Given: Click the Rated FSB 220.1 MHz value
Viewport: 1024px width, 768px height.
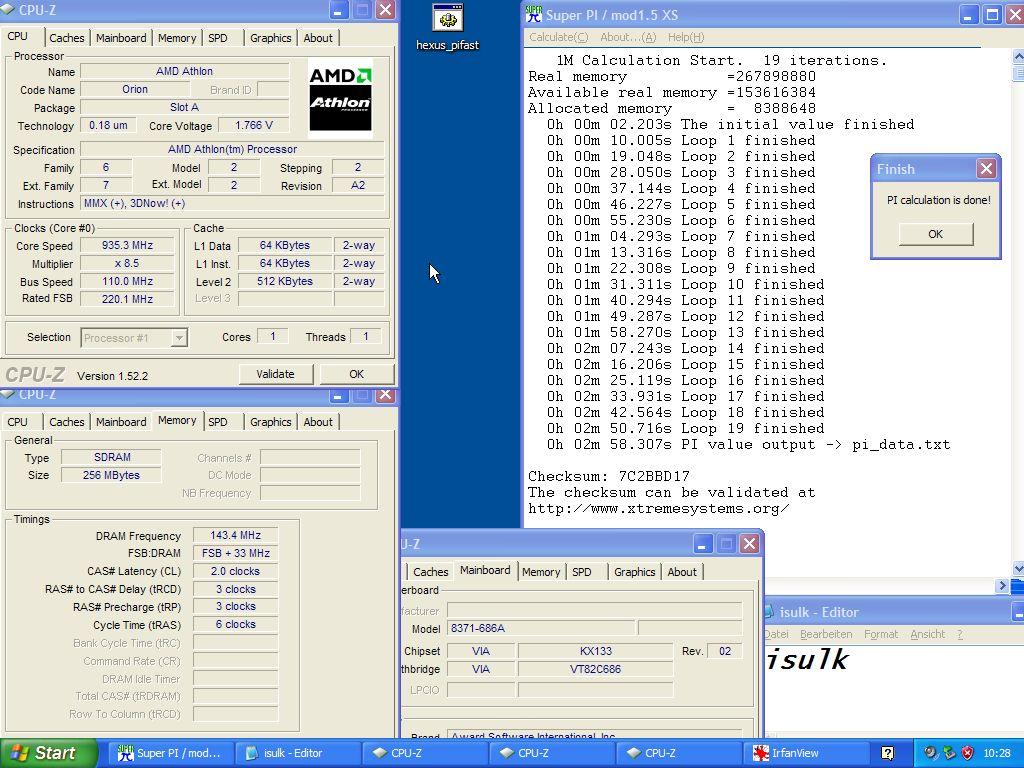Looking at the screenshot, I should point(127,299).
